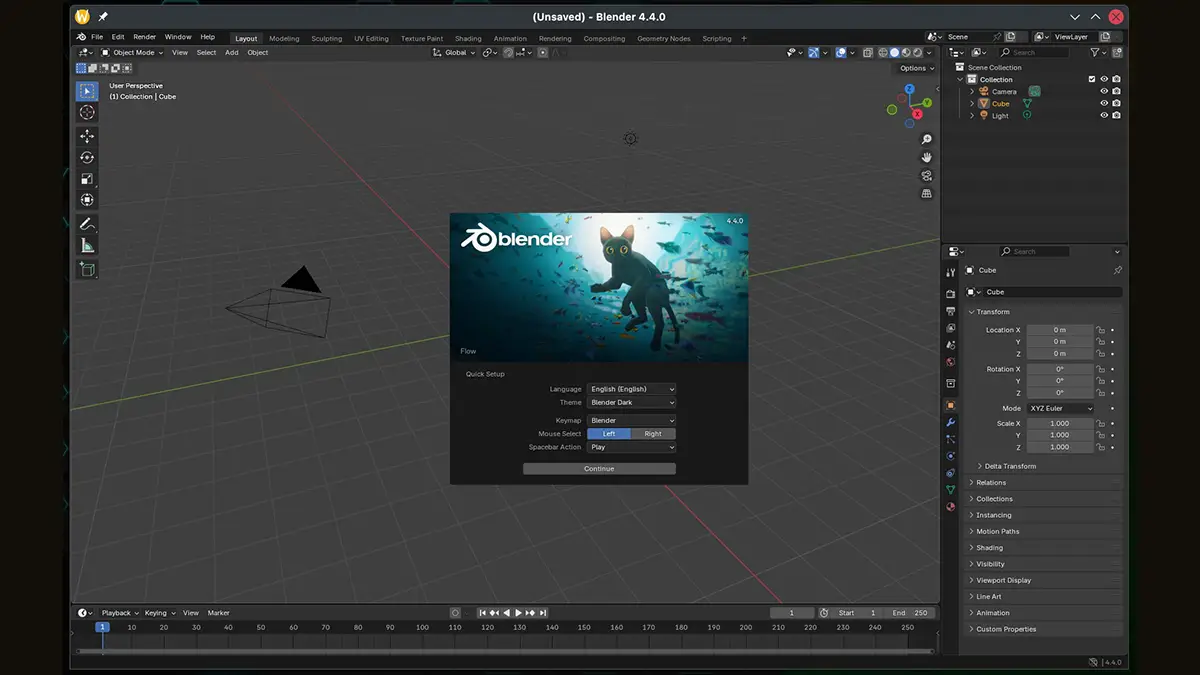This screenshot has width=1200, height=675.
Task: Hide the Cube with its eye icon
Action: coord(1104,103)
